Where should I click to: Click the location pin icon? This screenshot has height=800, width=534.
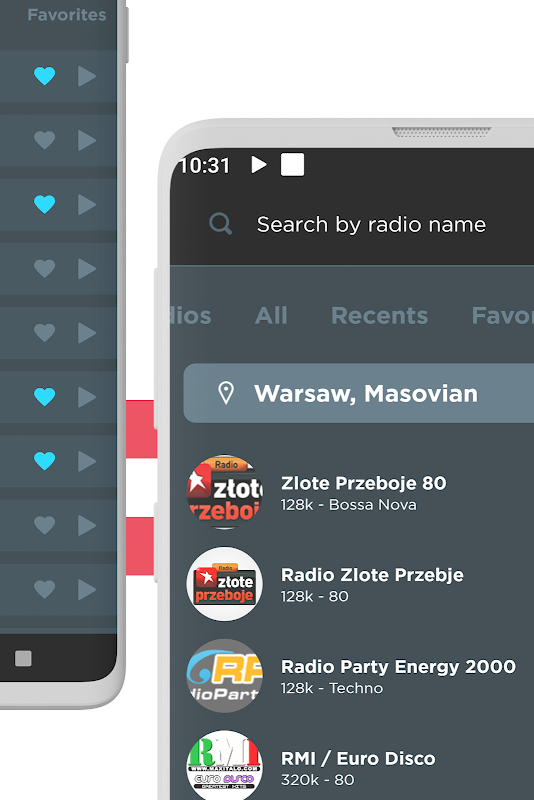(x=226, y=393)
